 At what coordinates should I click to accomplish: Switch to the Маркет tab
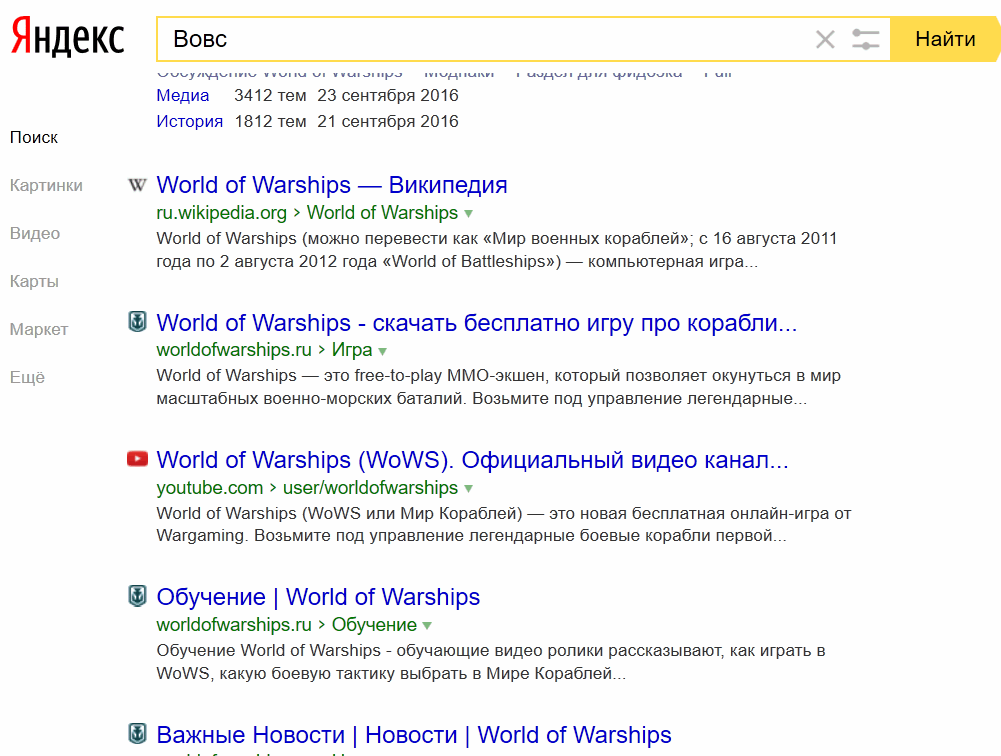[39, 329]
